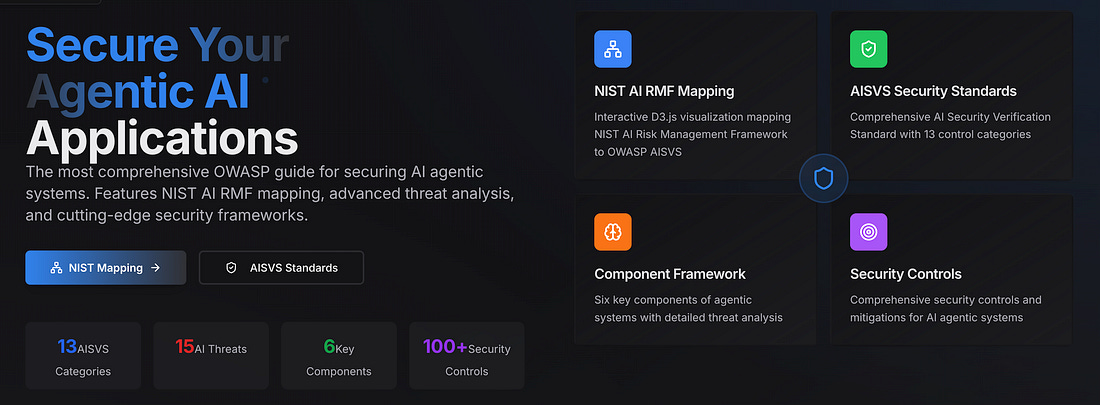
Task: Select the Security Controls card title
Action: [906, 274]
